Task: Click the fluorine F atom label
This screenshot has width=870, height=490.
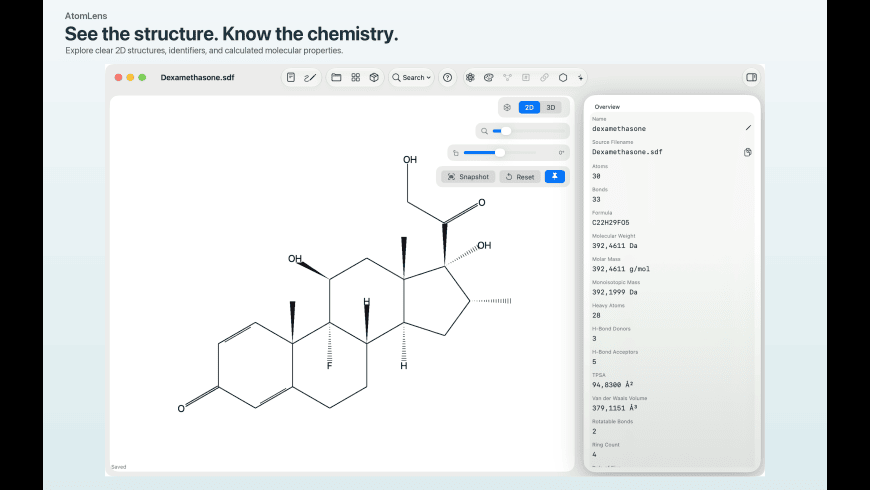Action: (x=330, y=366)
